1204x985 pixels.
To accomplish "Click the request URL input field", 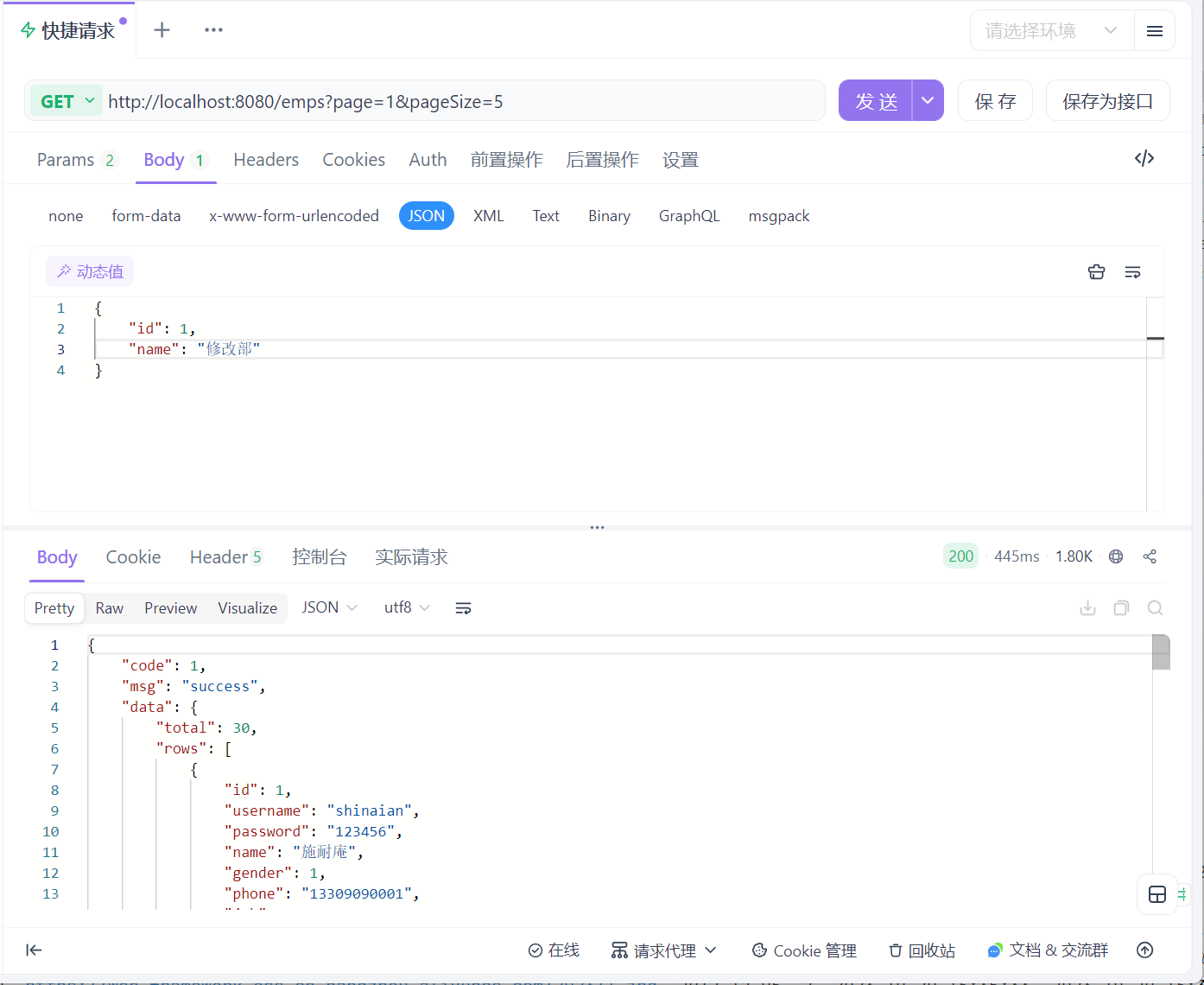I will [462, 101].
